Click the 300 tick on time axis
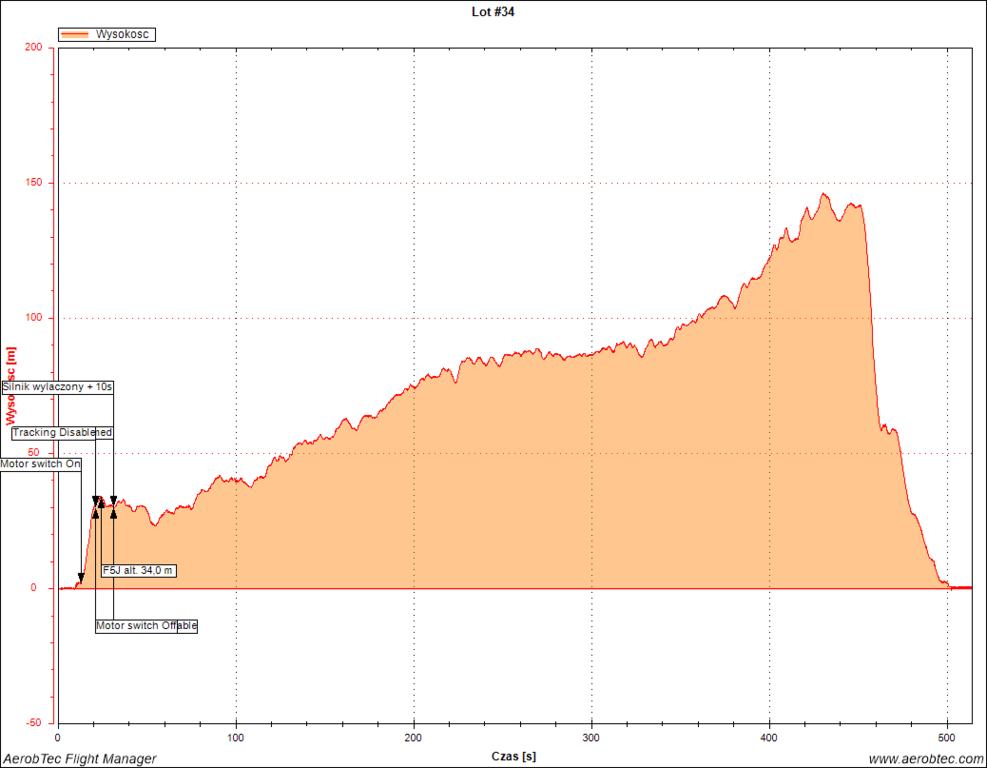 (x=592, y=738)
